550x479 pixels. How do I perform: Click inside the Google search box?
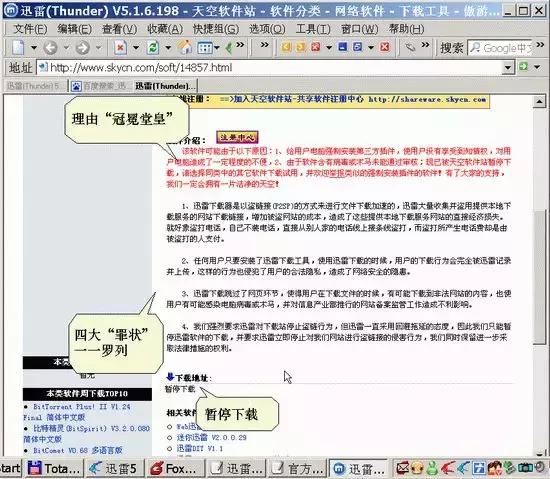pos(501,48)
